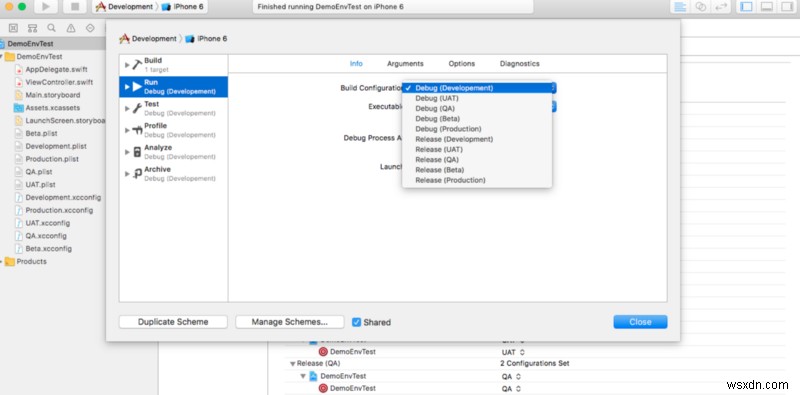Select DemoEnvTest project root
Screen dimensions: 800x395
point(30,43)
